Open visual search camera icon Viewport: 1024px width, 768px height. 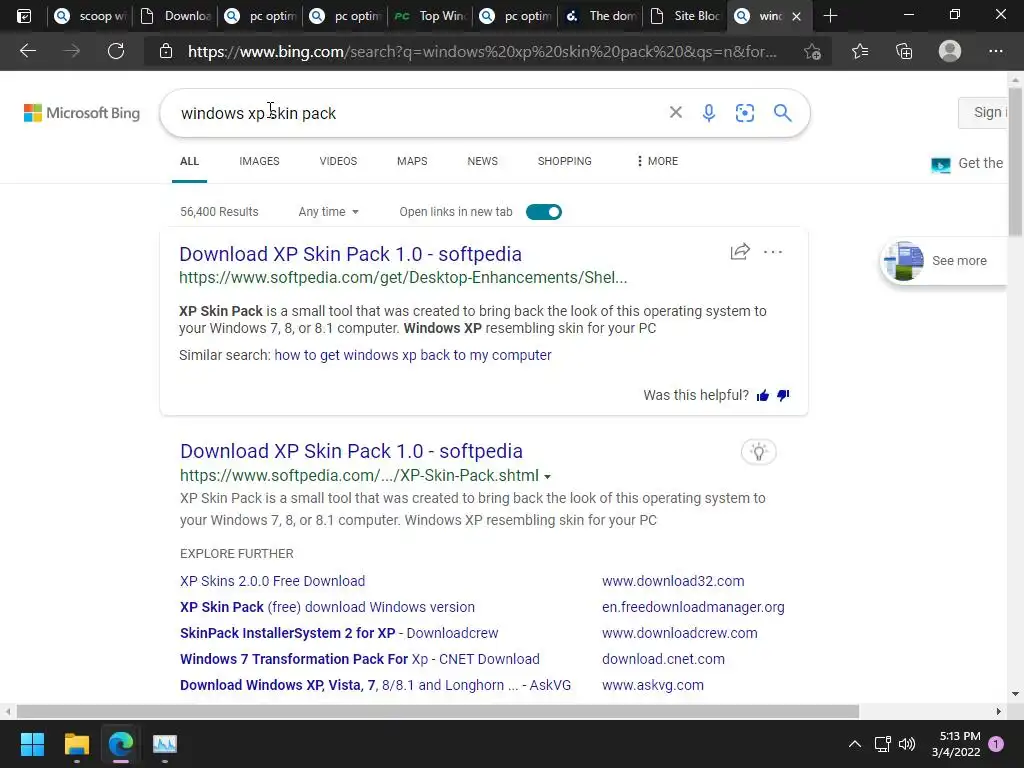744,112
